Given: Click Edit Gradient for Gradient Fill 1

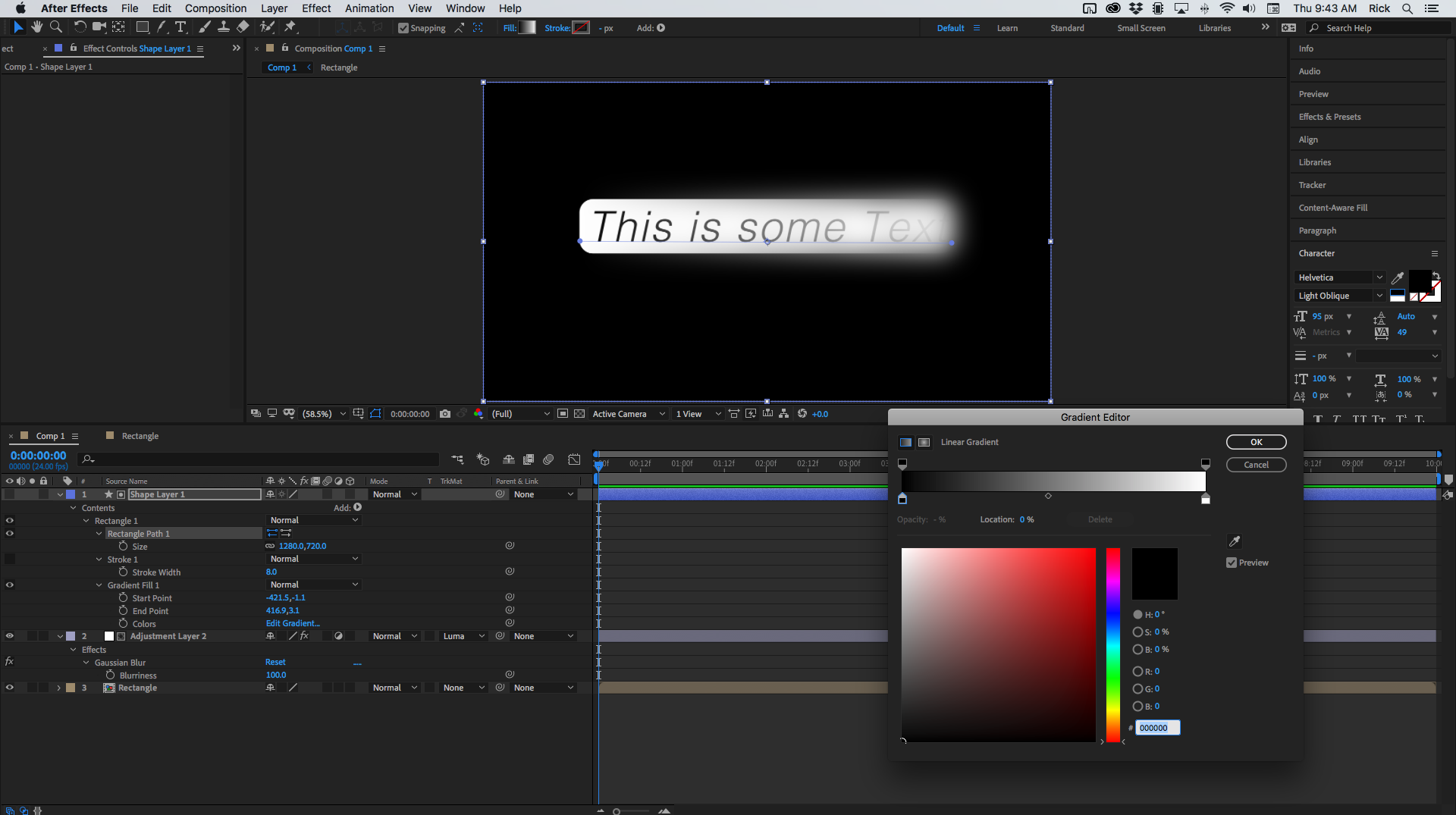Looking at the screenshot, I should [293, 623].
